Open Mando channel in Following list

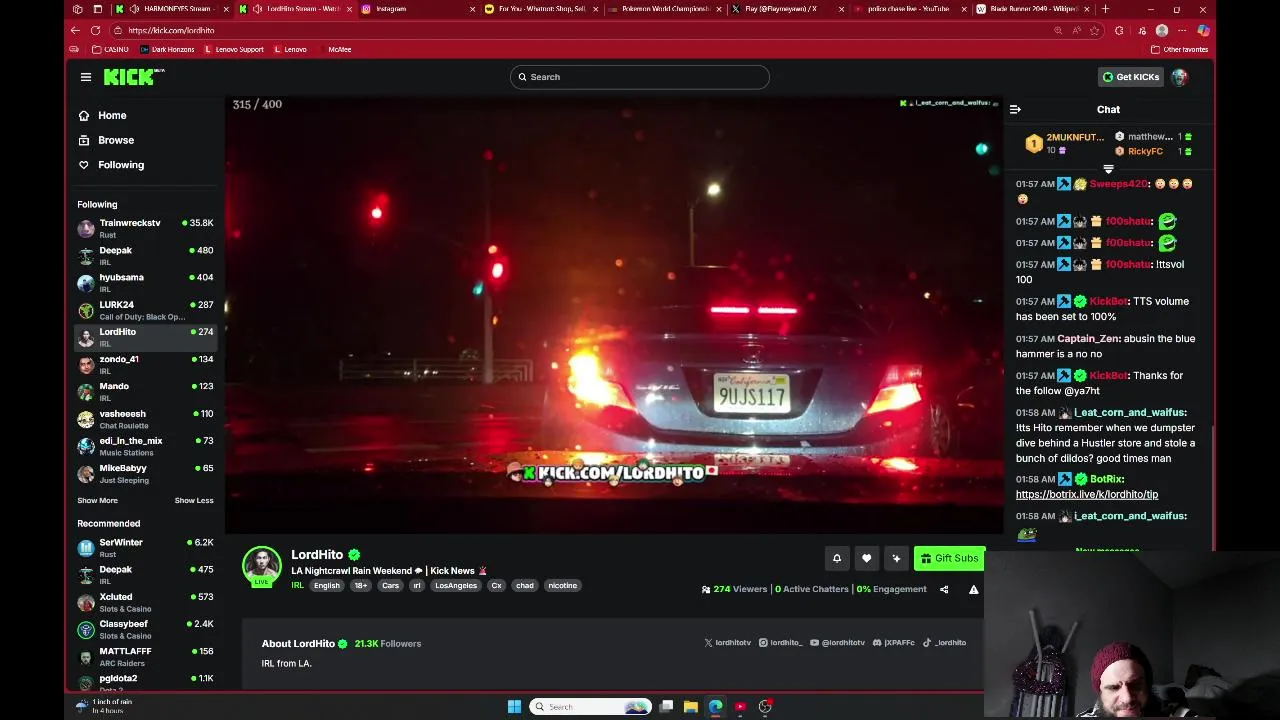click(146, 391)
